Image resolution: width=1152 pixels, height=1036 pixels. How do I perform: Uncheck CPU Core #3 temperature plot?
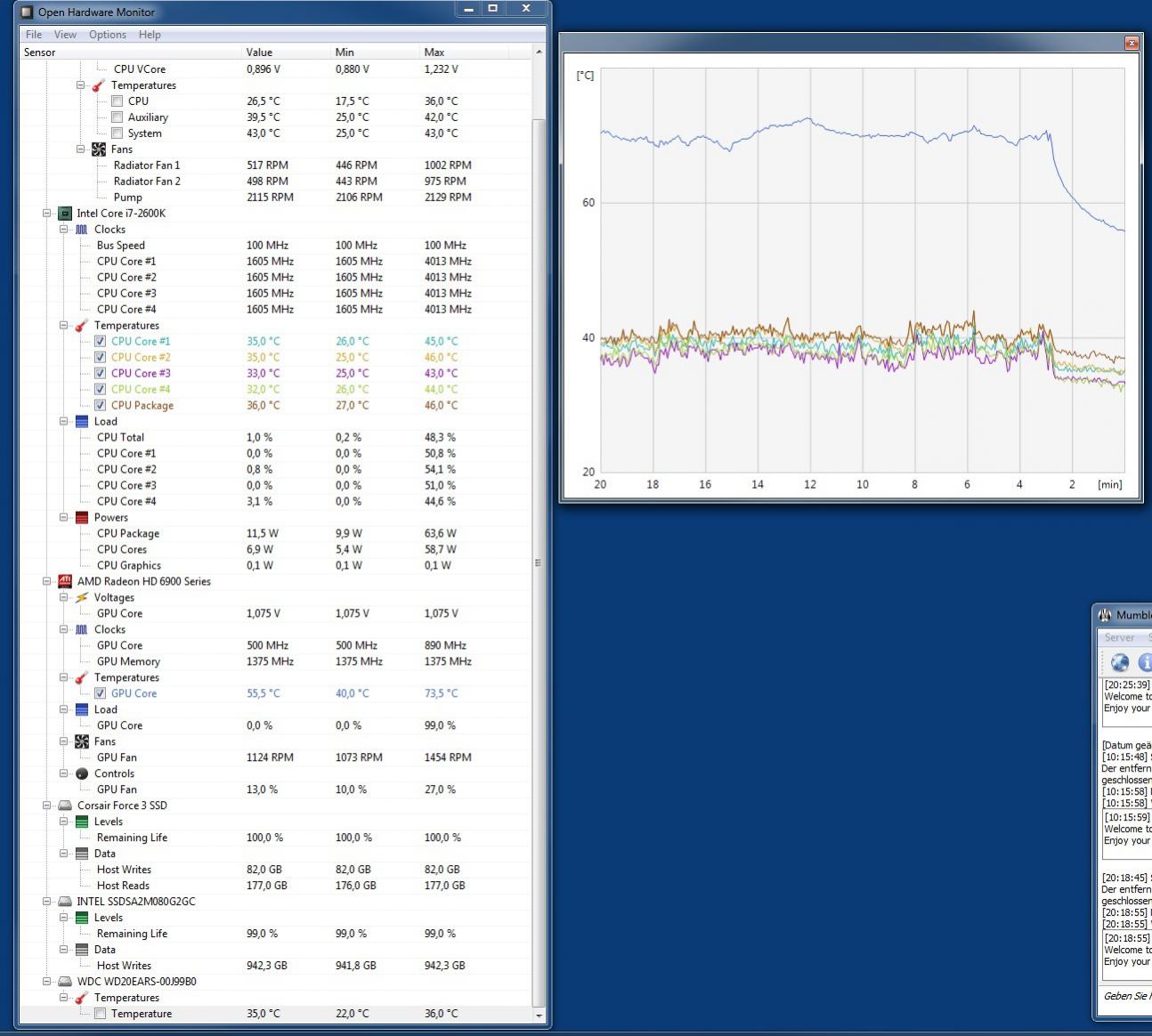(x=101, y=373)
